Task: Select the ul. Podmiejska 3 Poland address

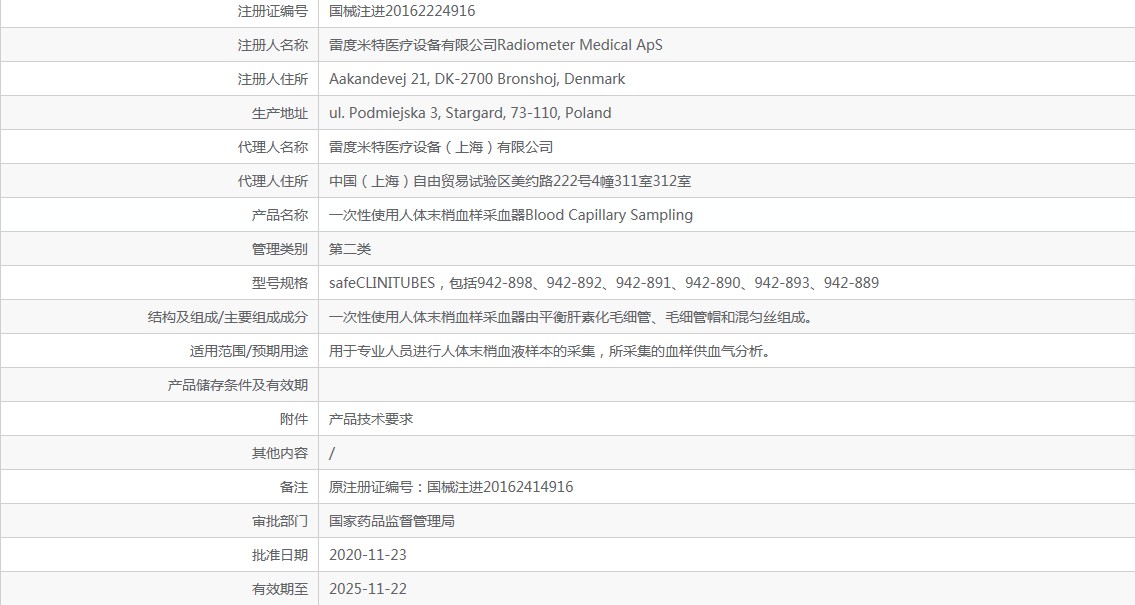Action: pos(470,113)
